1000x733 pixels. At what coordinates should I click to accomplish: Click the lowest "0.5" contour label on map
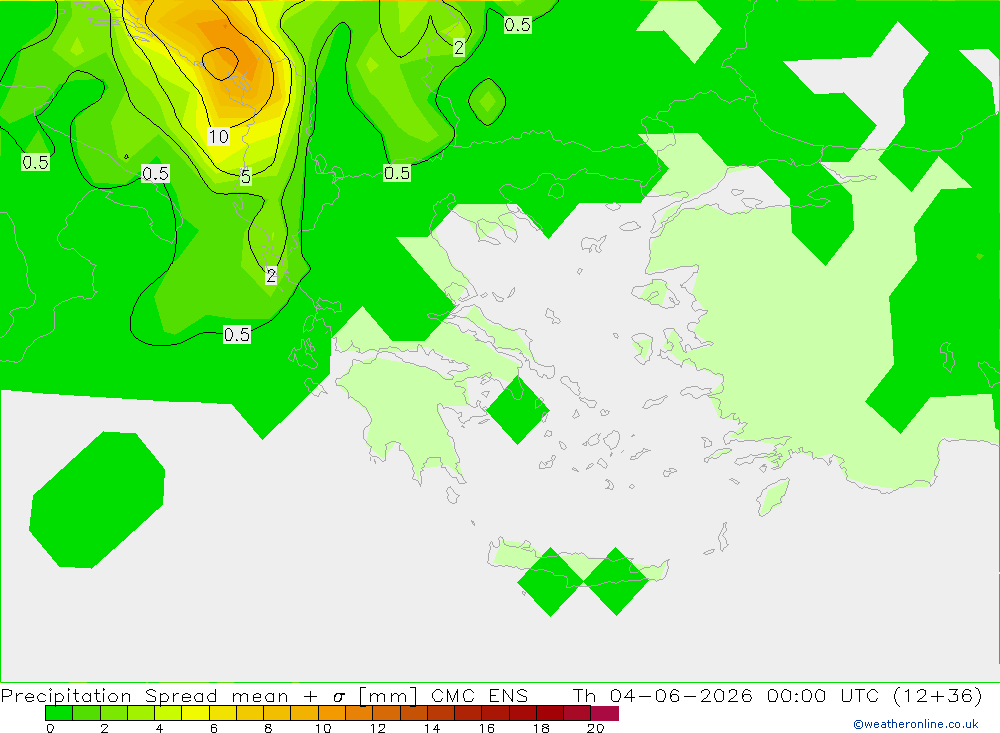coord(237,335)
